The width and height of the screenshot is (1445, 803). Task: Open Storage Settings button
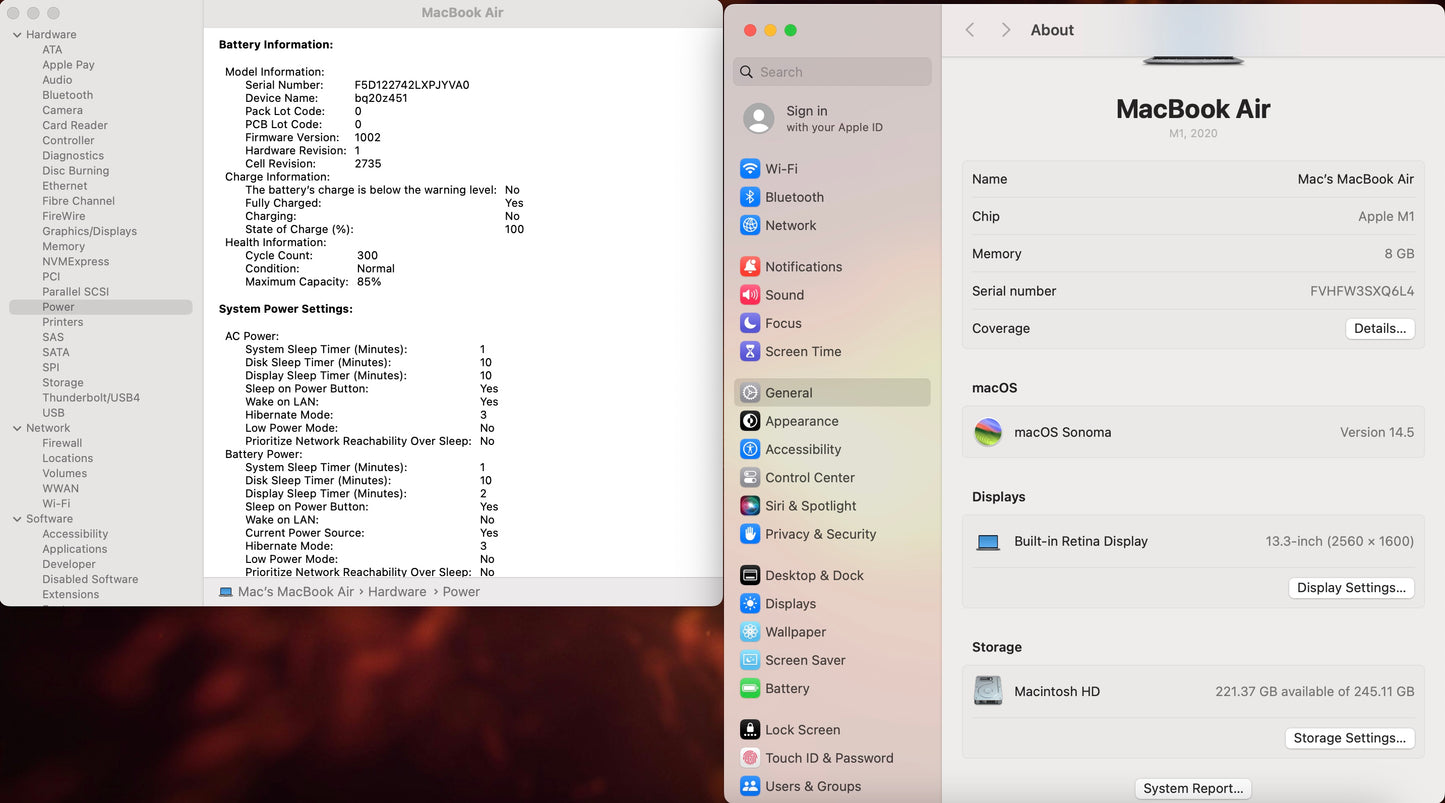1348,738
